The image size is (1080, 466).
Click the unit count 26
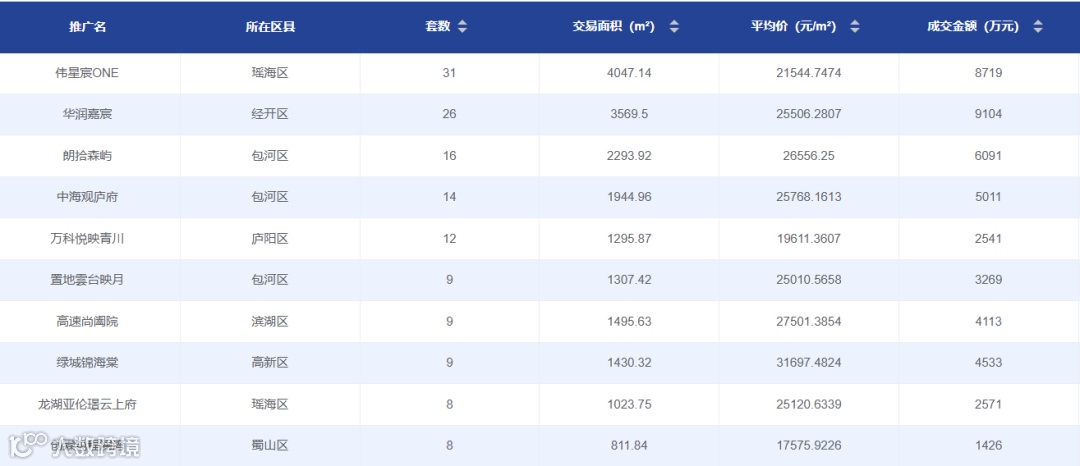coord(449,114)
